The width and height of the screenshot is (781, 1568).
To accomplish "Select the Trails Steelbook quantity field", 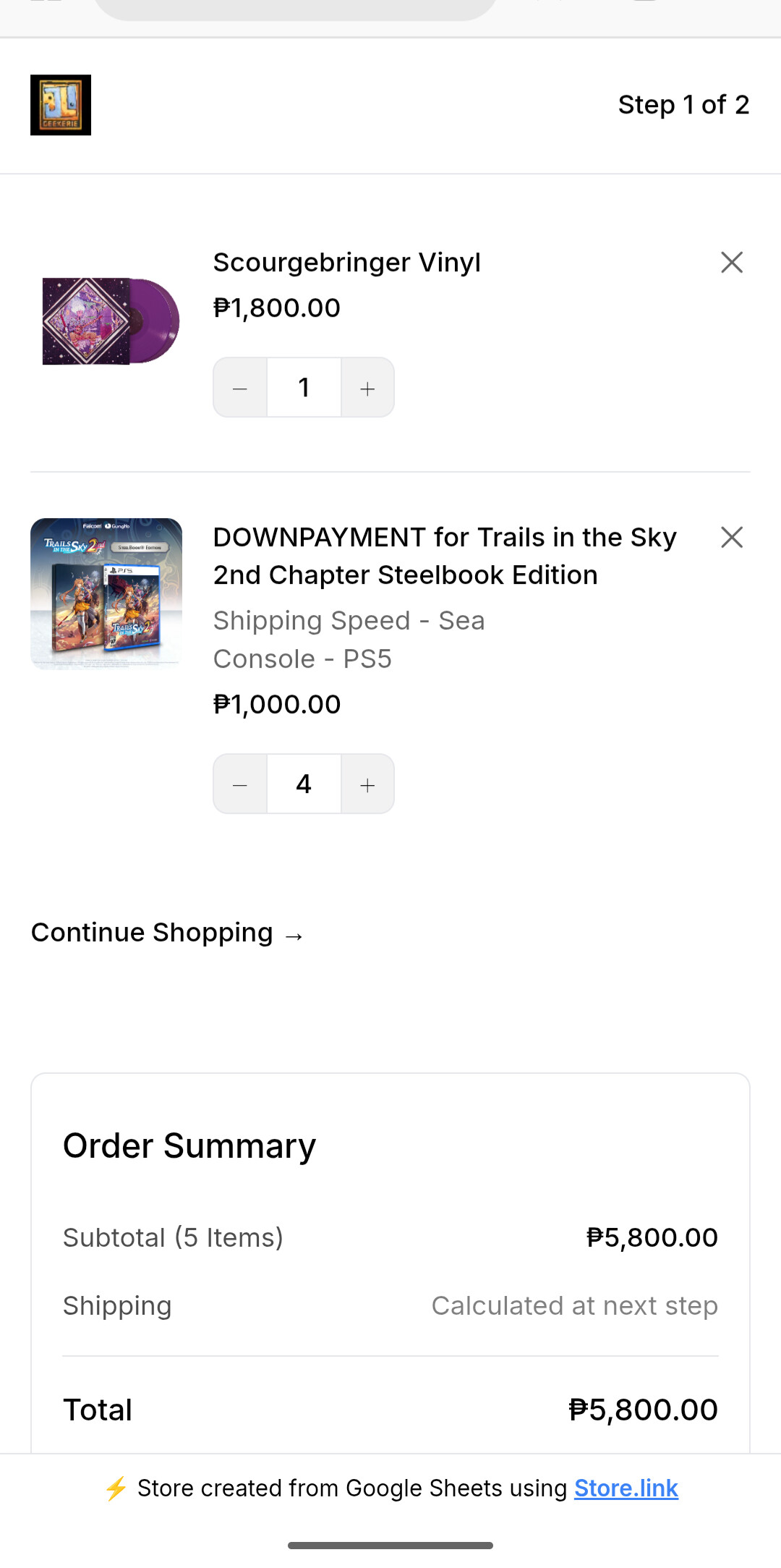I will 304,784.
